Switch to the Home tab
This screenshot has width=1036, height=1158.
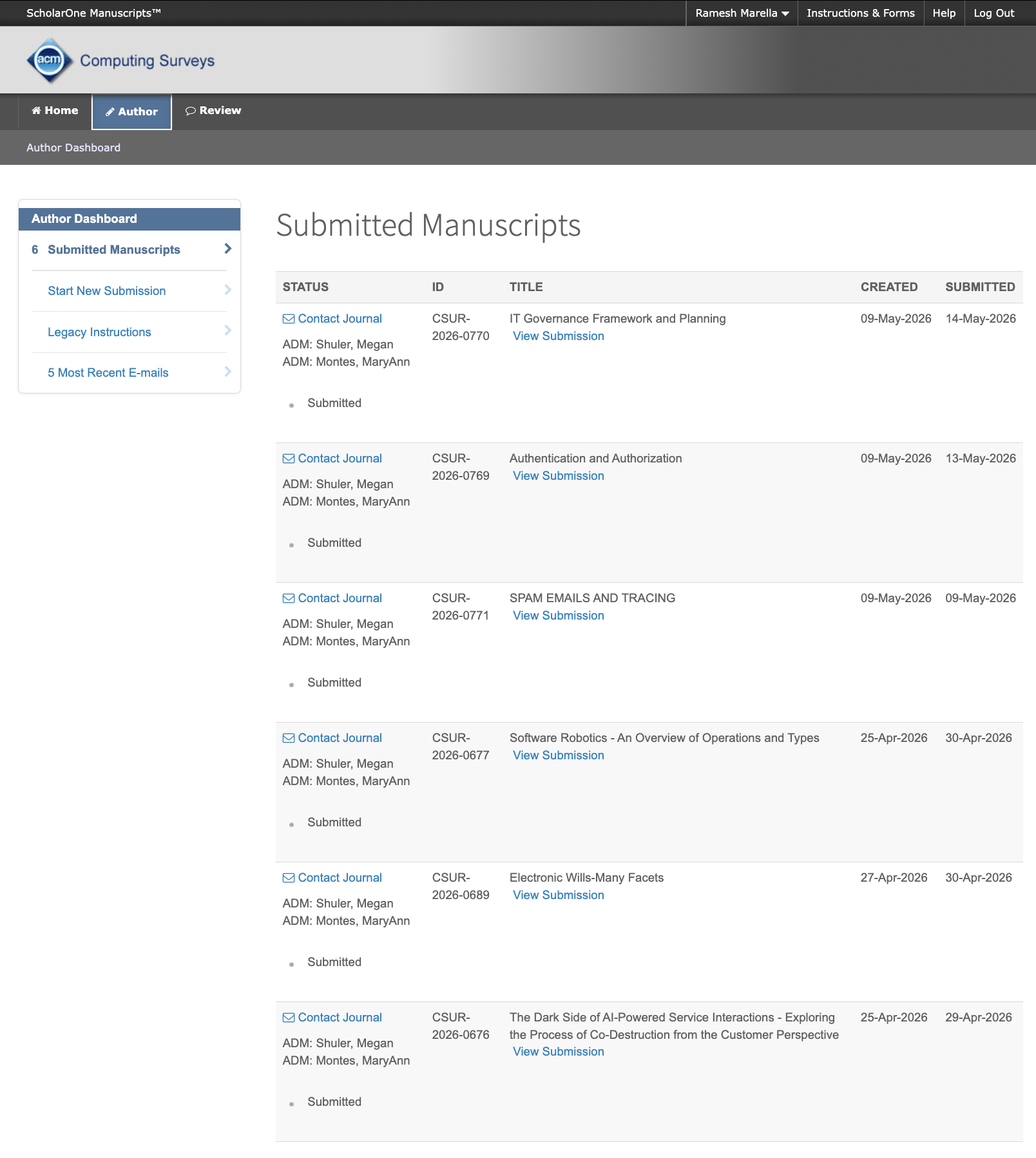[55, 111]
